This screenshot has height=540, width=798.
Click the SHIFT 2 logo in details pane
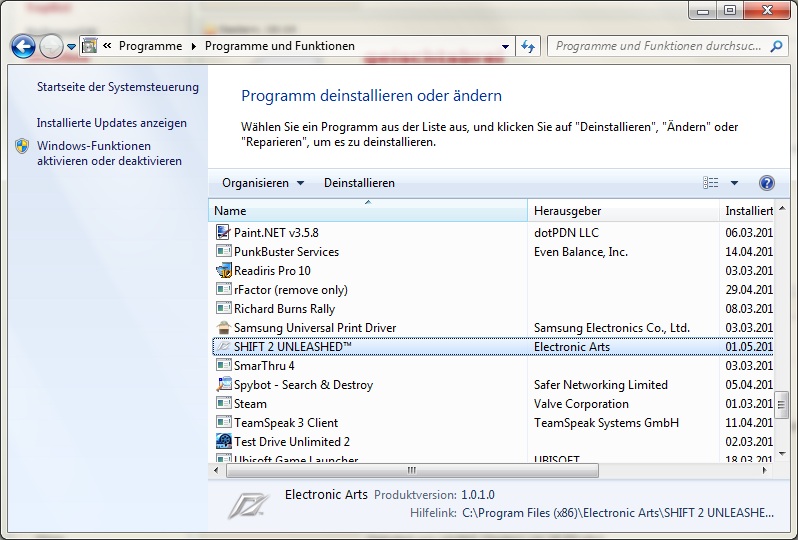(x=247, y=506)
